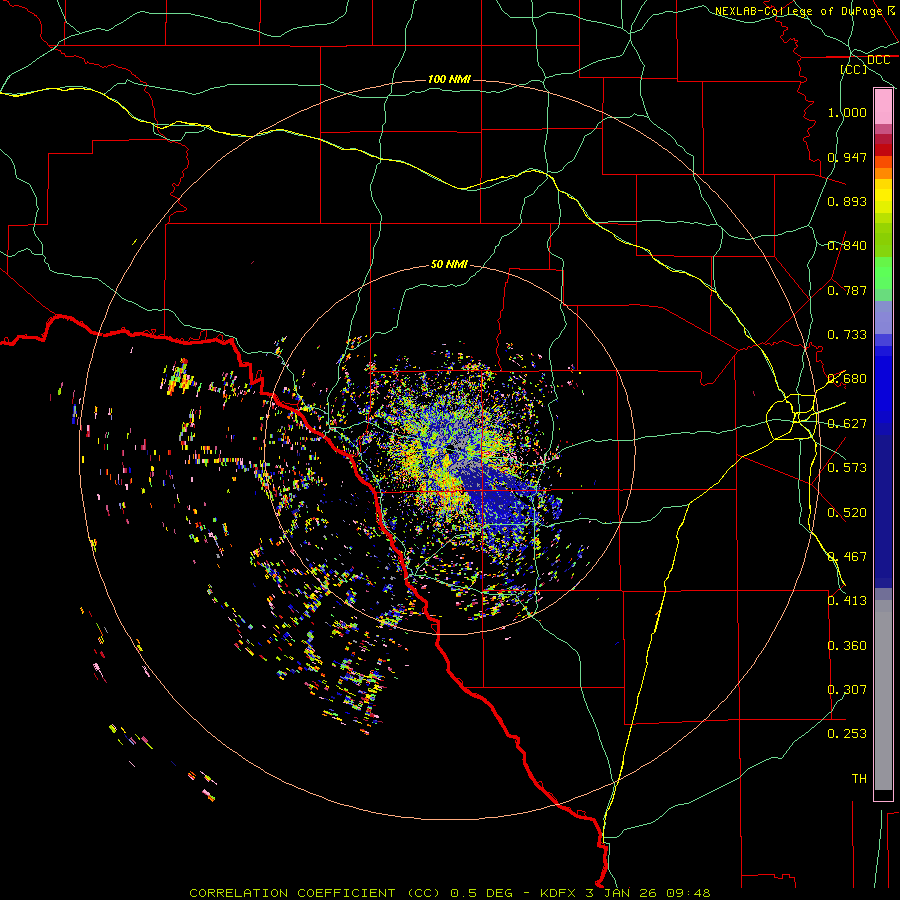The width and height of the screenshot is (900, 900).
Task: Click the 0.413 color scale value
Action: pos(847,601)
